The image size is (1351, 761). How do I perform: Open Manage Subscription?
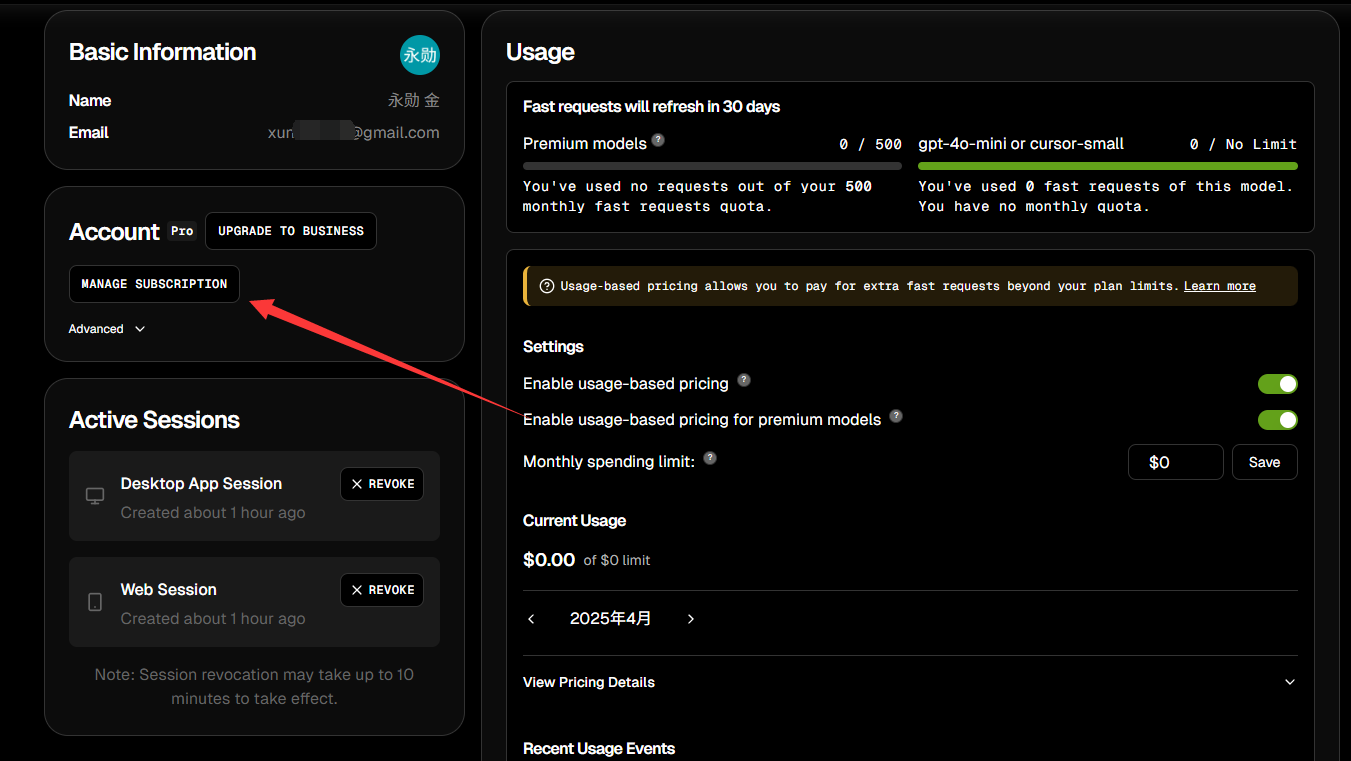[x=154, y=284]
